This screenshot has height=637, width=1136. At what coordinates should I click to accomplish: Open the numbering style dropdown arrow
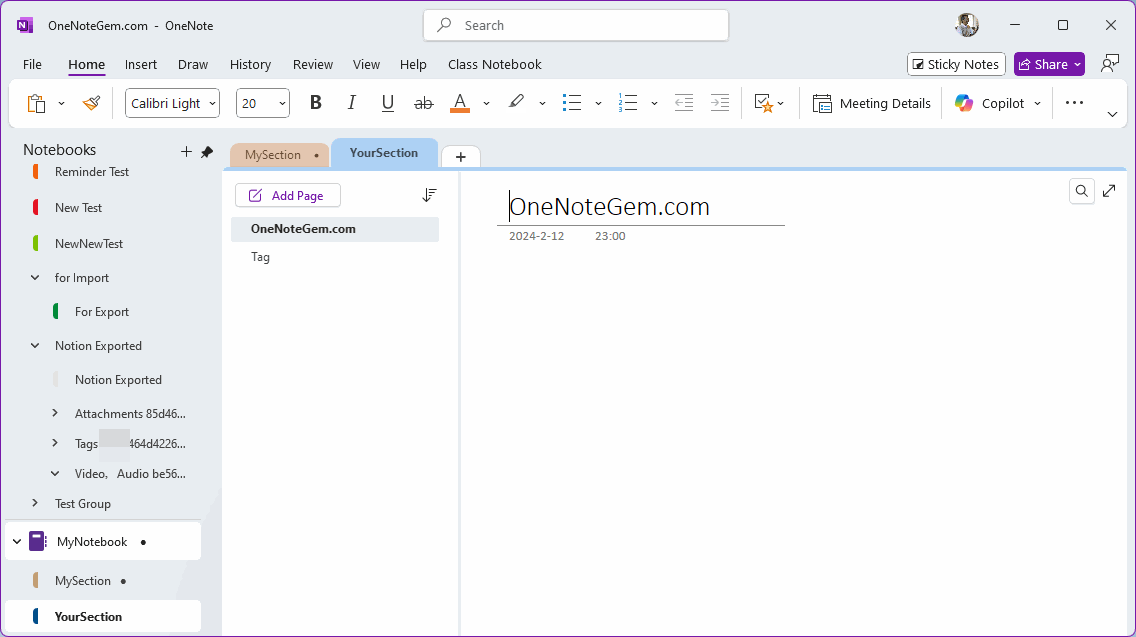(654, 104)
